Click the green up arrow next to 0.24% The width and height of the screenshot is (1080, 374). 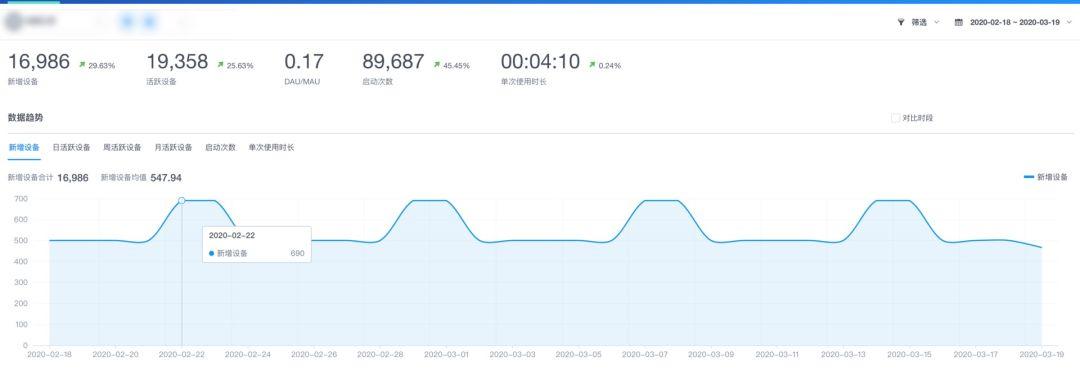(x=592, y=65)
